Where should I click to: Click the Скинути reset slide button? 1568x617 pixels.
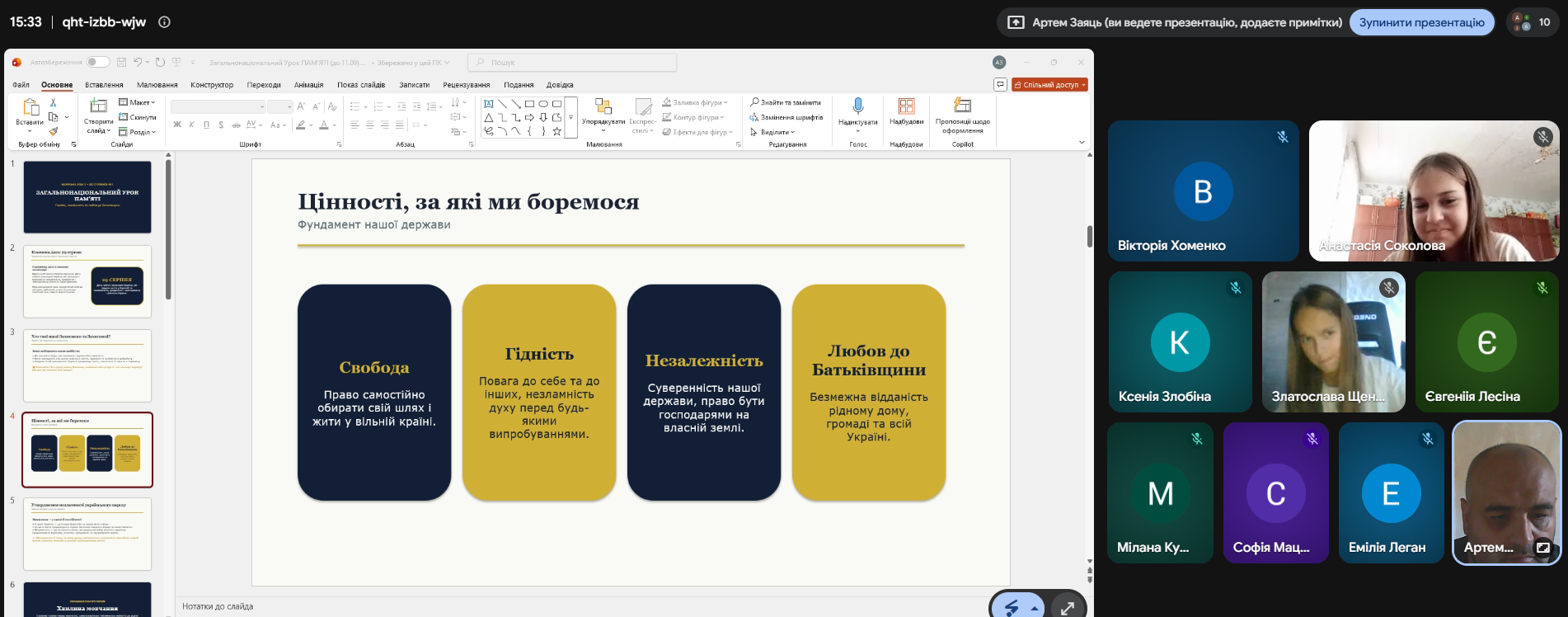coord(137,117)
